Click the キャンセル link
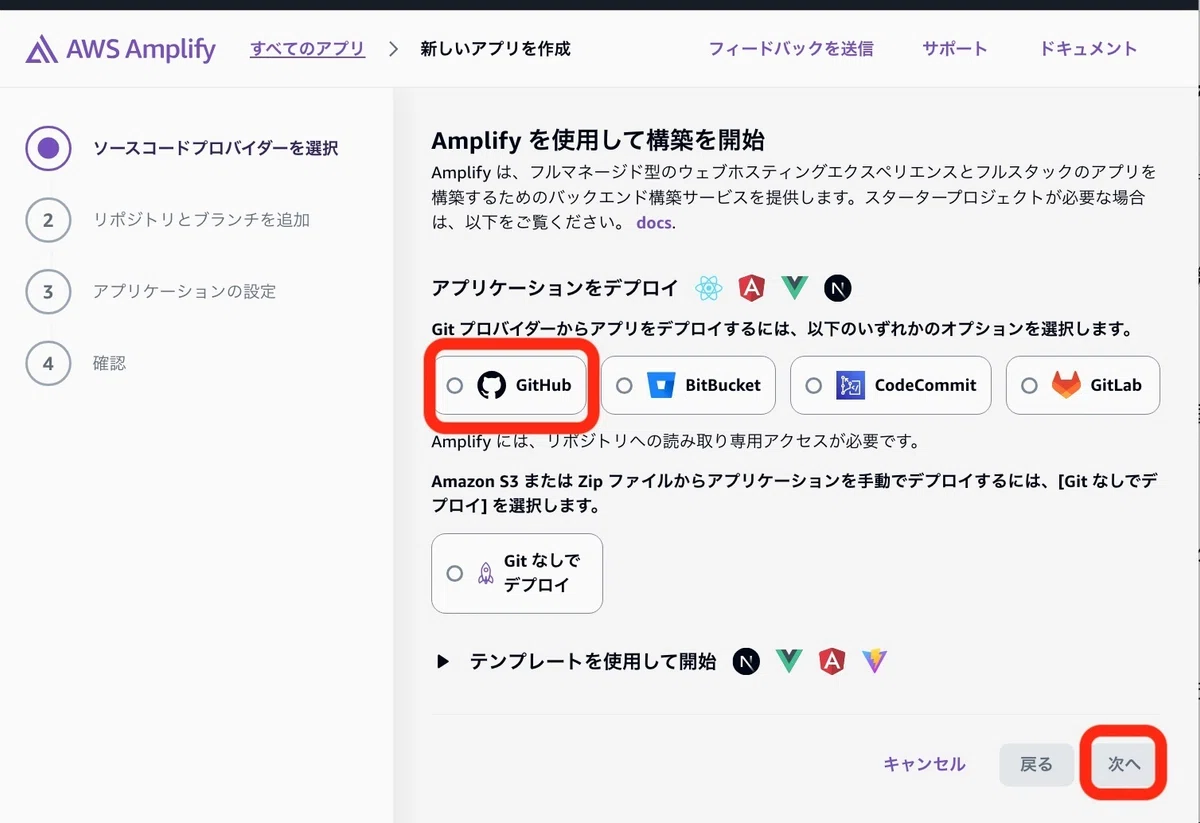 tap(924, 764)
